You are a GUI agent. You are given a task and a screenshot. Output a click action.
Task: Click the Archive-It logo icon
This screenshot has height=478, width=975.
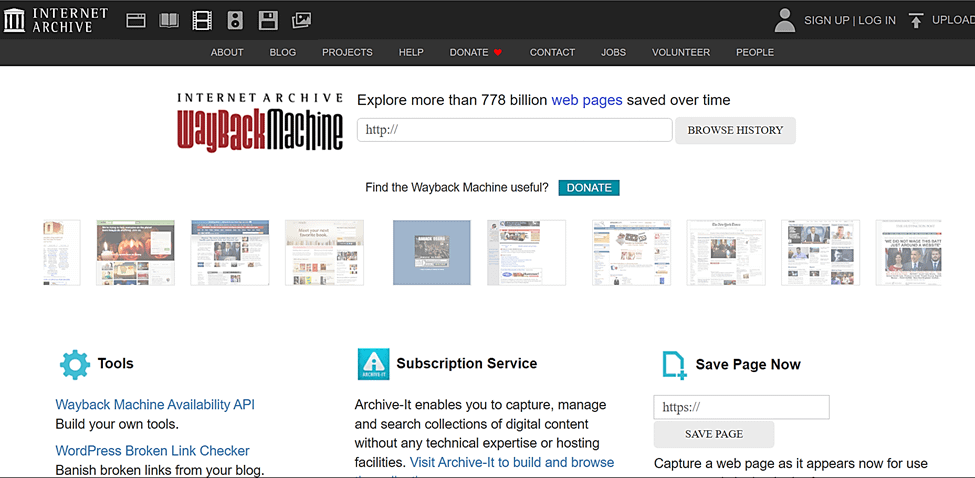tap(374, 364)
